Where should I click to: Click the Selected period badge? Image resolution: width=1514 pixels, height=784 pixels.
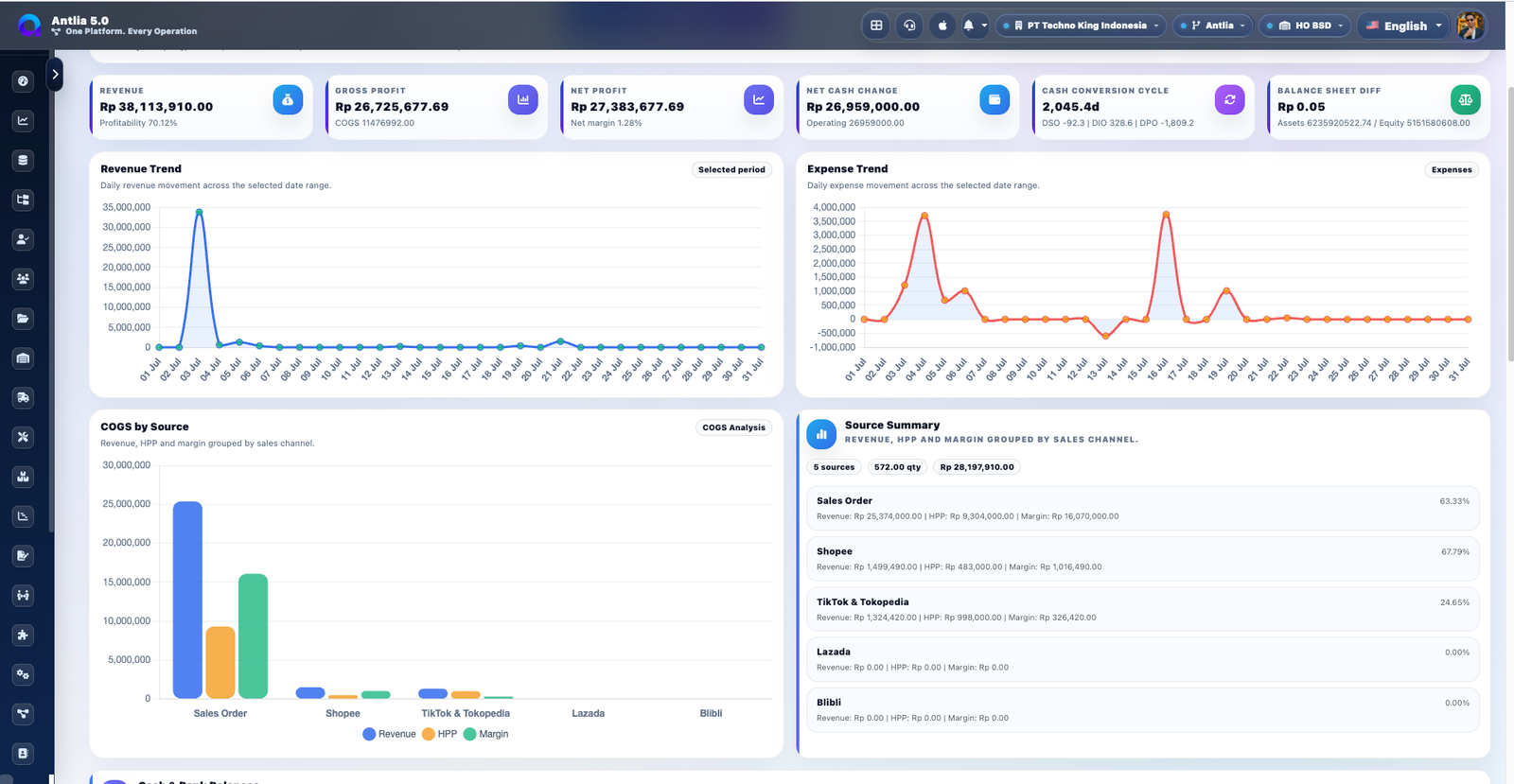coord(731,170)
